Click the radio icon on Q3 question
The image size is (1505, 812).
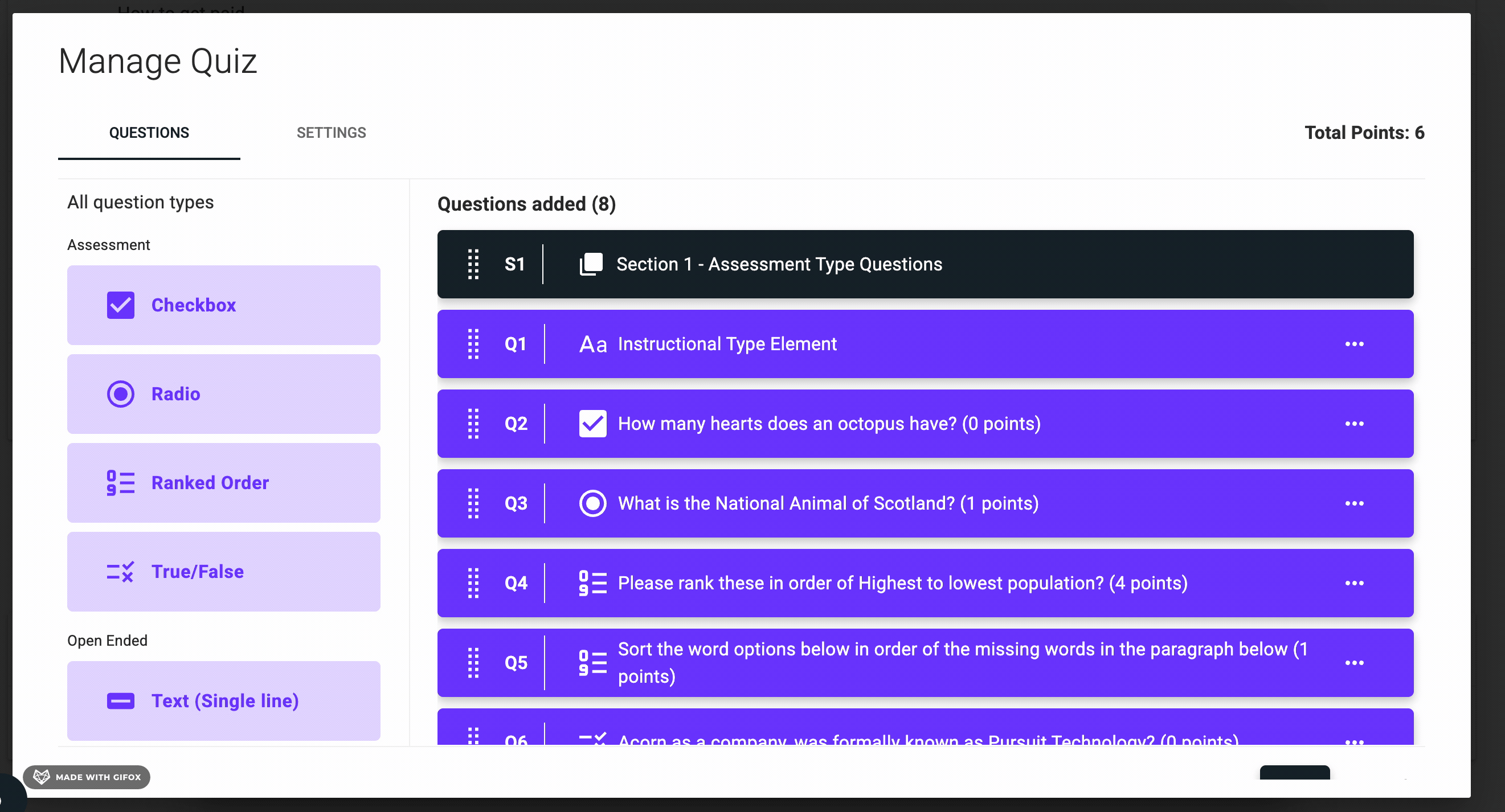592,503
